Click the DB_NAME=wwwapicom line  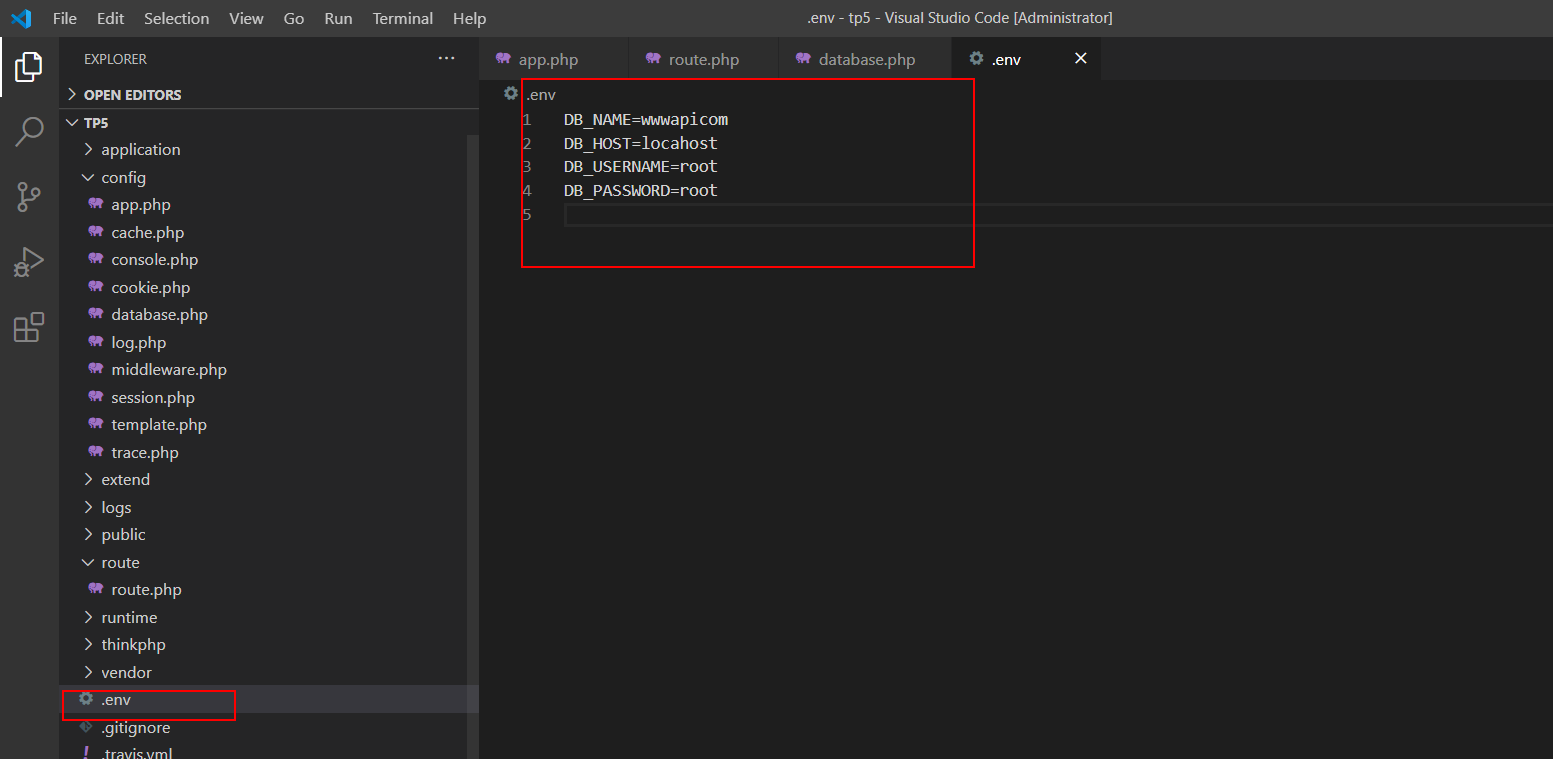(646, 119)
